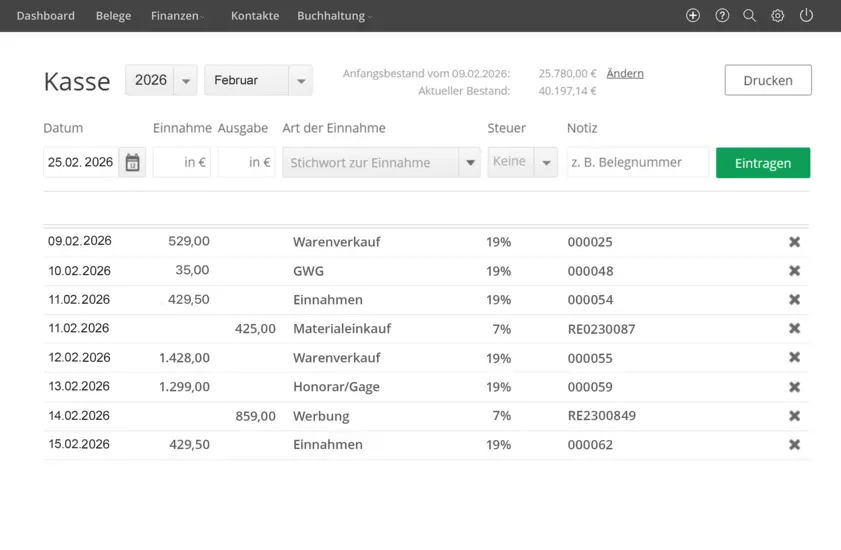Focus the Notiz Belegnummer input field
The image size is (841, 550).
pos(637,163)
